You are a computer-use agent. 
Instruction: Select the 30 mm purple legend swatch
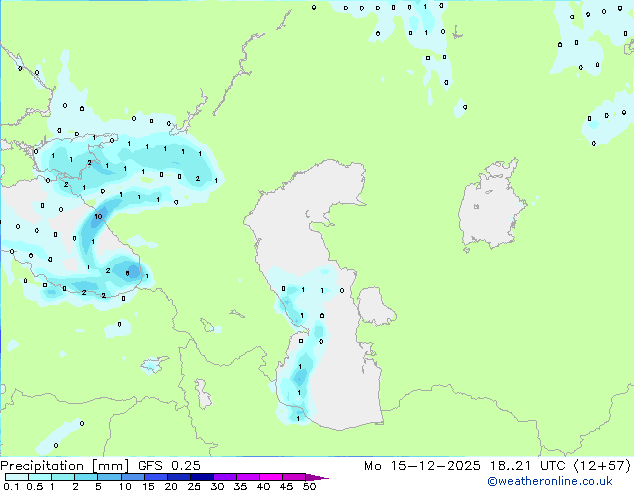(224, 477)
